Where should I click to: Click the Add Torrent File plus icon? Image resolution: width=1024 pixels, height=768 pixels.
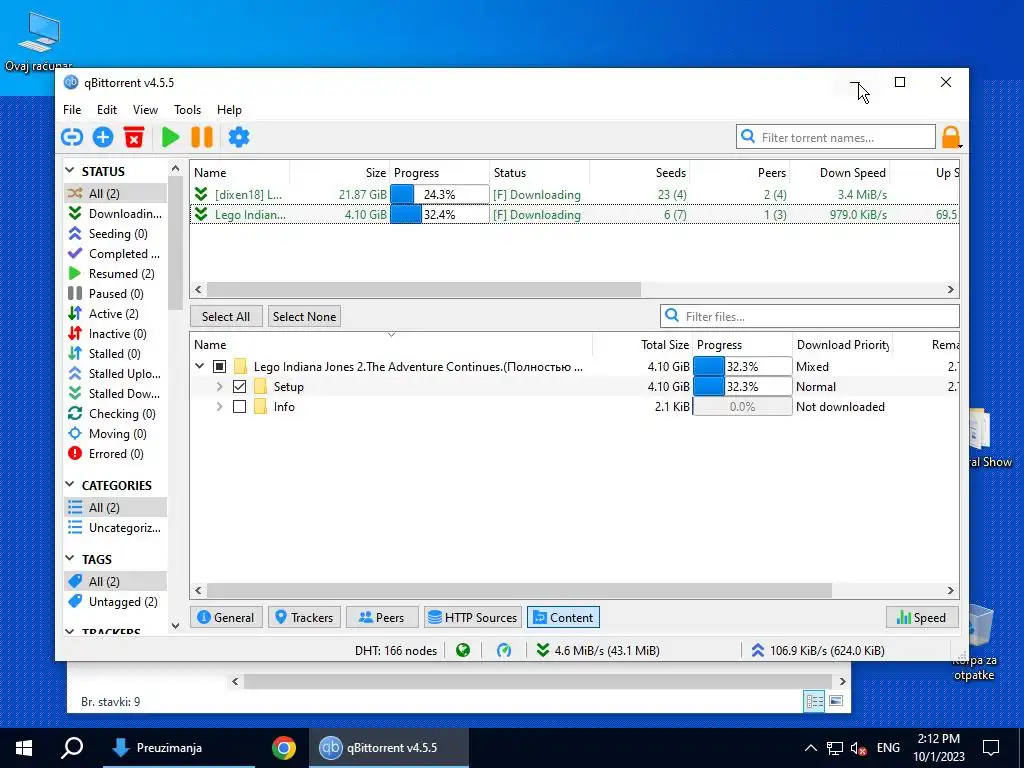[103, 137]
